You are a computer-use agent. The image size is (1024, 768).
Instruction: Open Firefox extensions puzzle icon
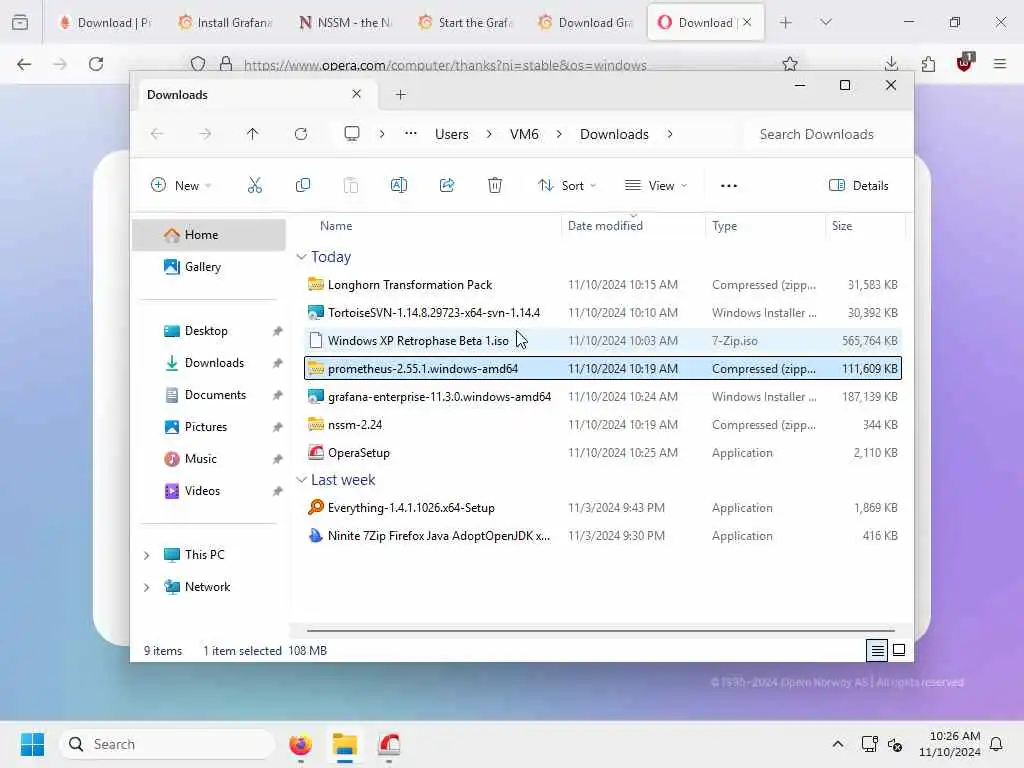[928, 64]
